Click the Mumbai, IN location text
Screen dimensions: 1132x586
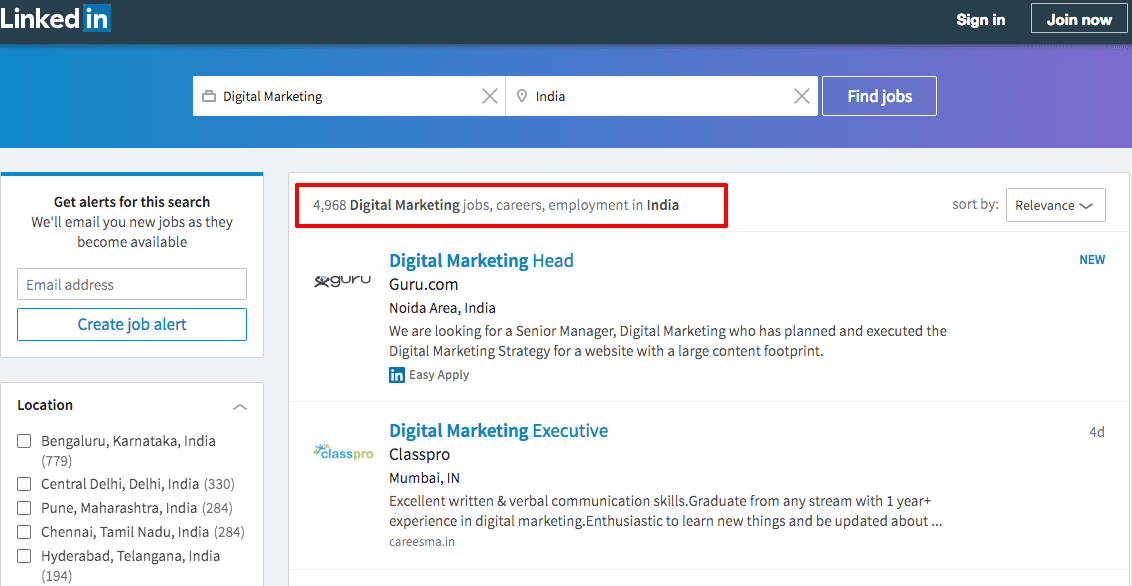424,478
